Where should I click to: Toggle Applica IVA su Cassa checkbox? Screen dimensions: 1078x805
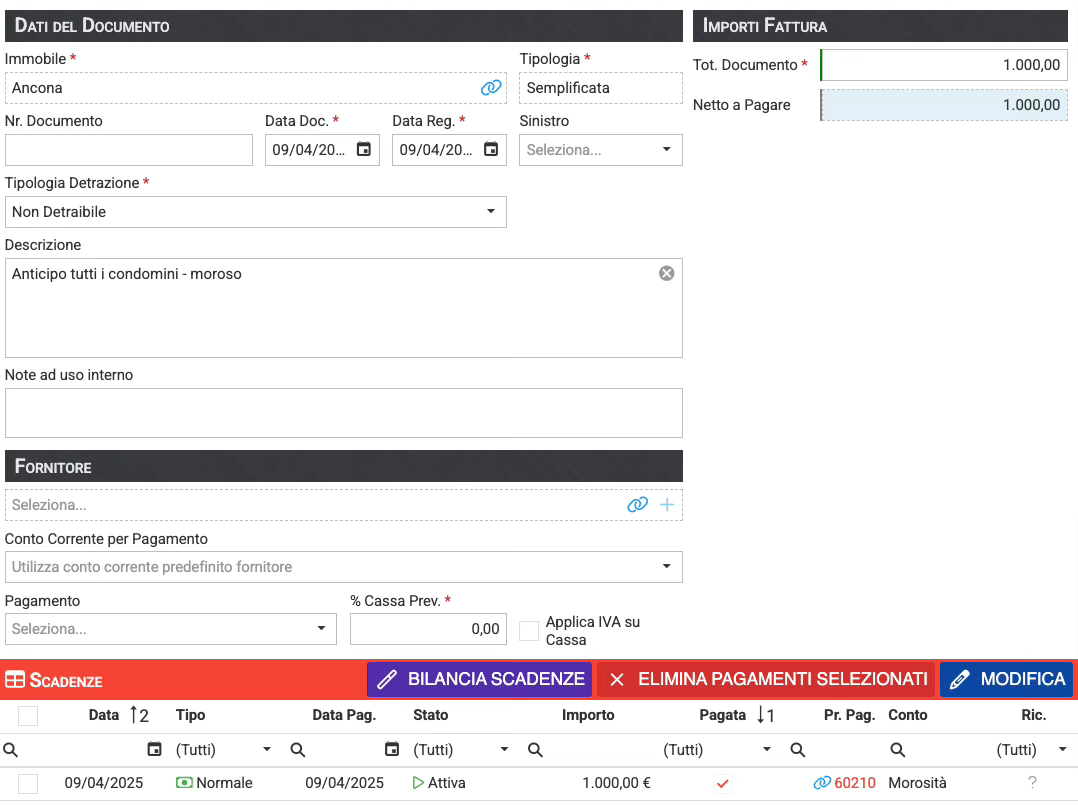click(x=529, y=630)
